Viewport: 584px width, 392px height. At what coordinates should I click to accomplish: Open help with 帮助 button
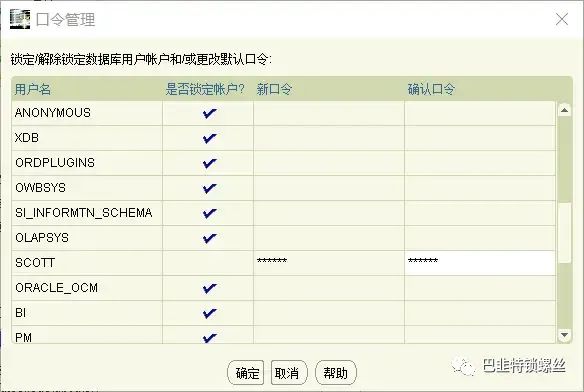point(336,373)
